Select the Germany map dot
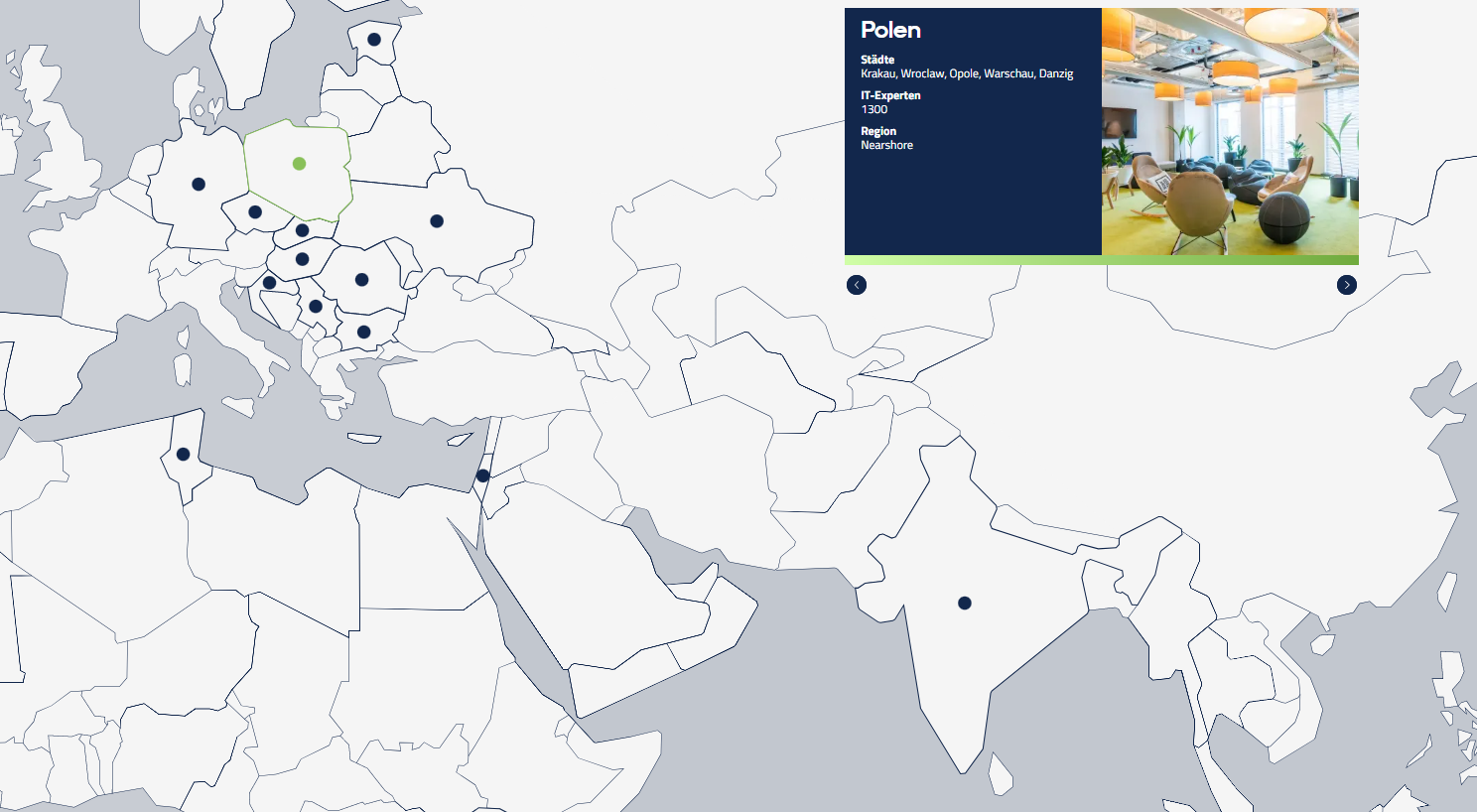Screen dimensions: 1477x812 tap(199, 185)
